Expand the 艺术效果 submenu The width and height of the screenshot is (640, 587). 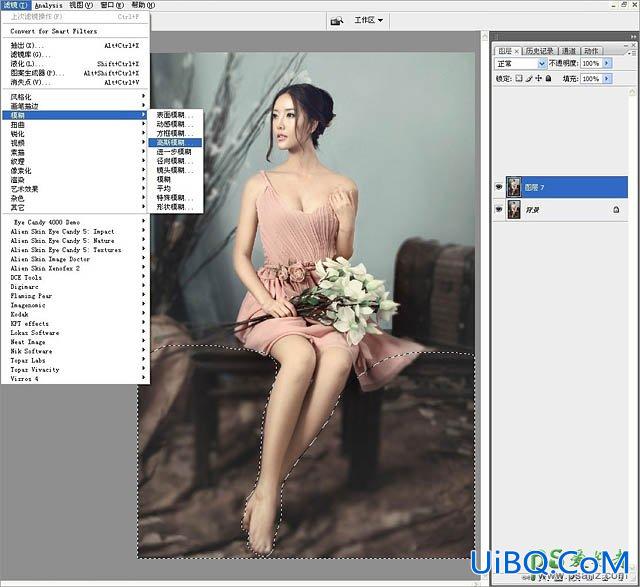(75, 189)
